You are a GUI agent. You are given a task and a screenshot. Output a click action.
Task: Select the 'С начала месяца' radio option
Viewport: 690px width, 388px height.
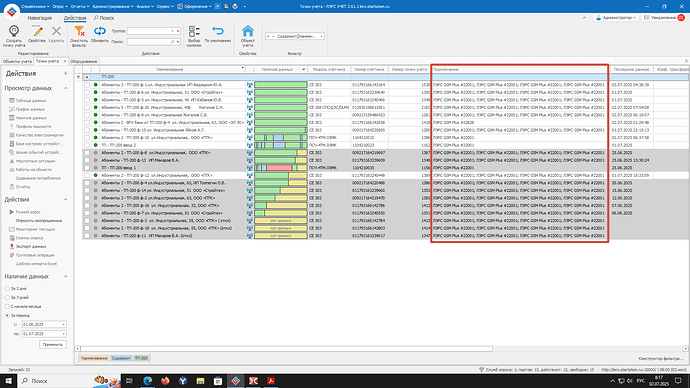(x=7, y=306)
